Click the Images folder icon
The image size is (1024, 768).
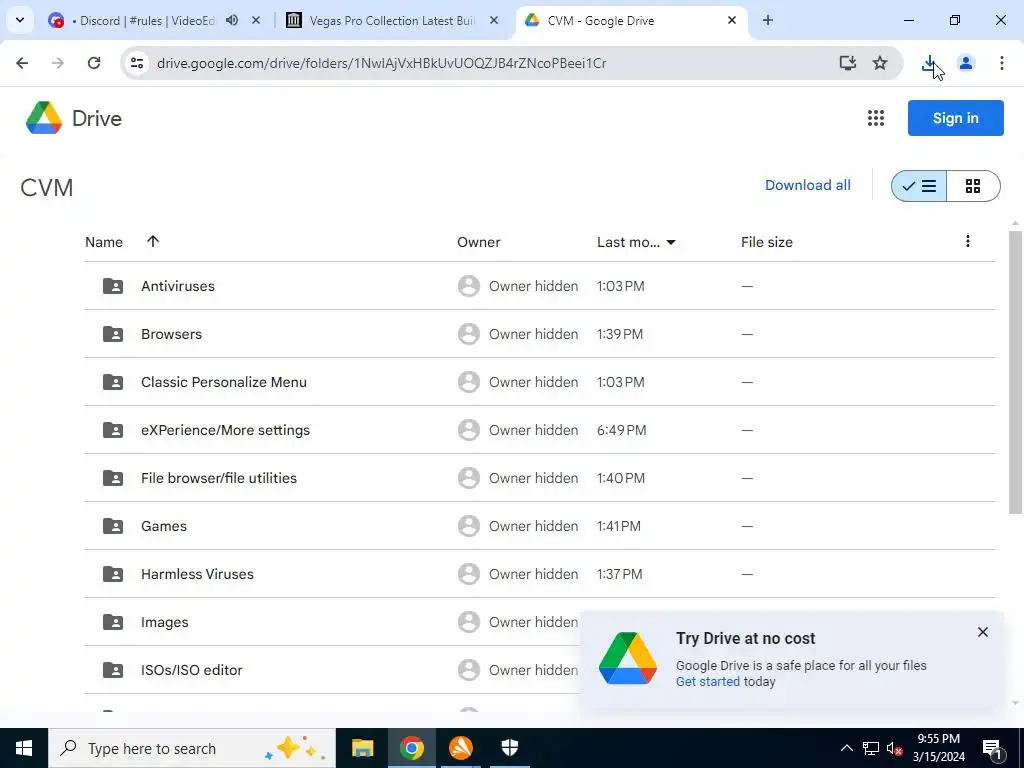point(113,622)
